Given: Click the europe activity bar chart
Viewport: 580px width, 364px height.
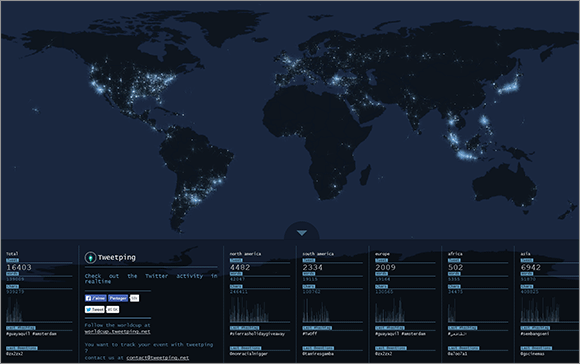Looking at the screenshot, I should [x=390, y=310].
